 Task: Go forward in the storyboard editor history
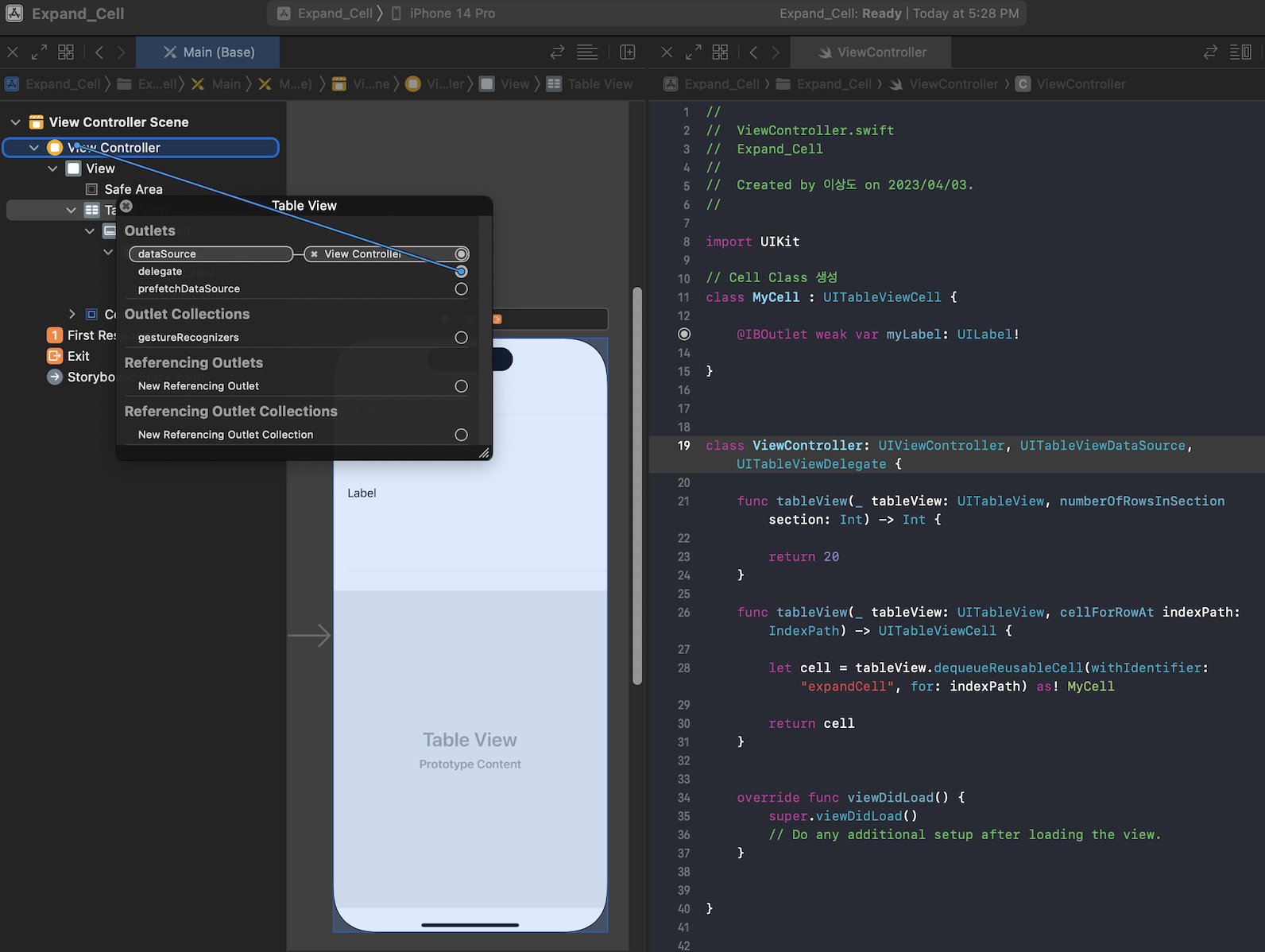tap(121, 52)
